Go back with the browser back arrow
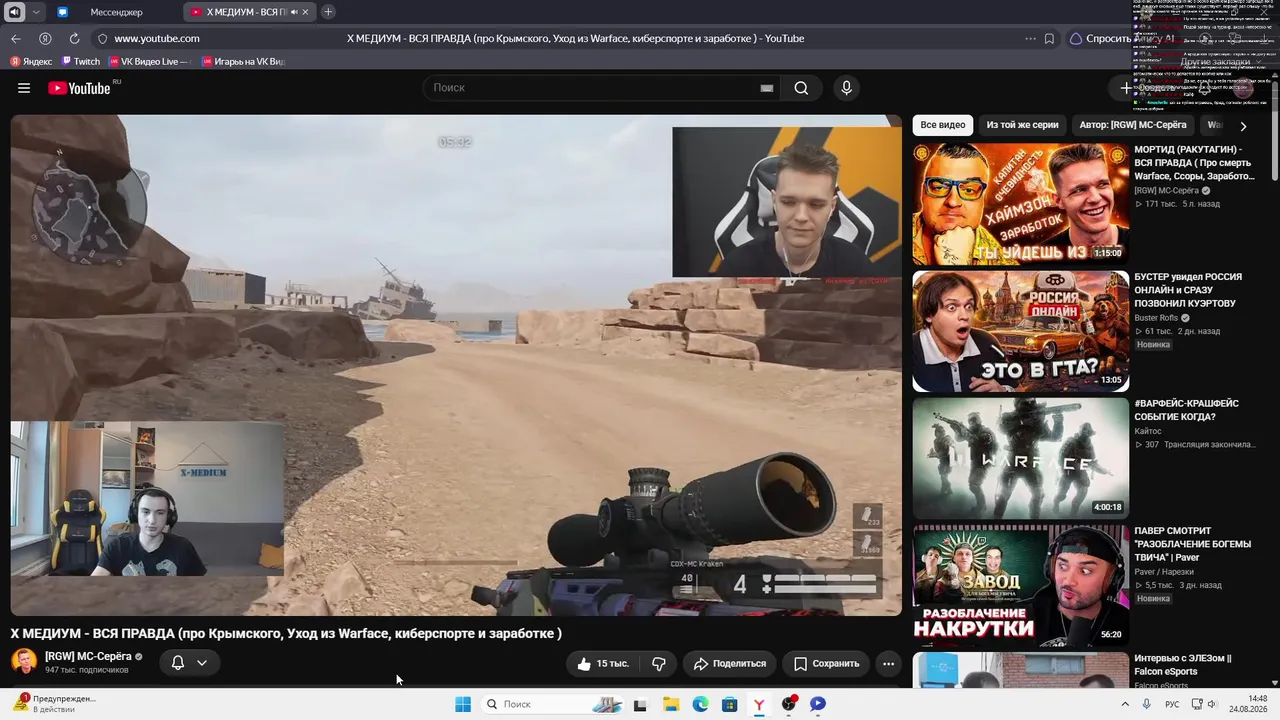1280x720 pixels. tap(16, 38)
